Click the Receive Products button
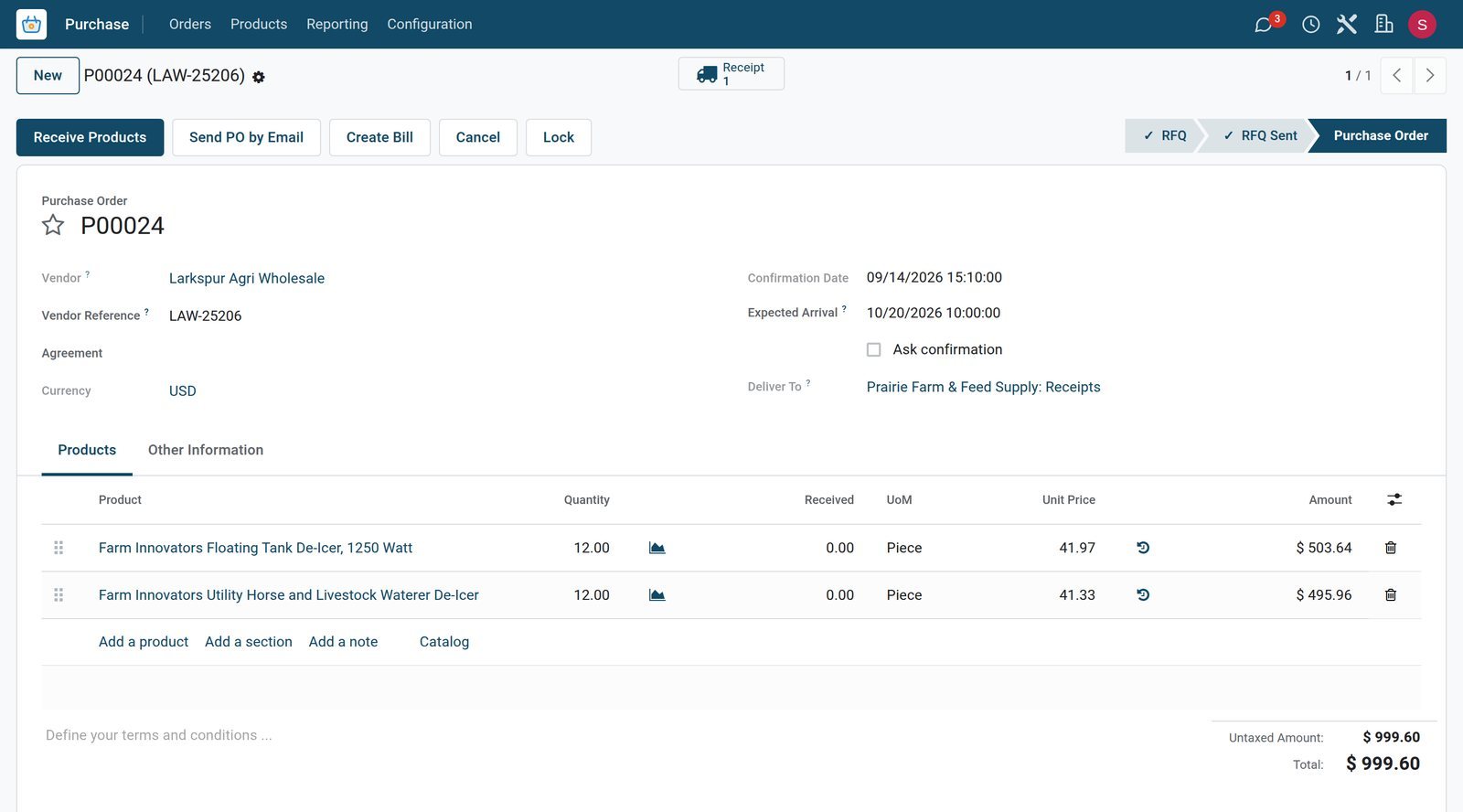1463x812 pixels. click(90, 137)
